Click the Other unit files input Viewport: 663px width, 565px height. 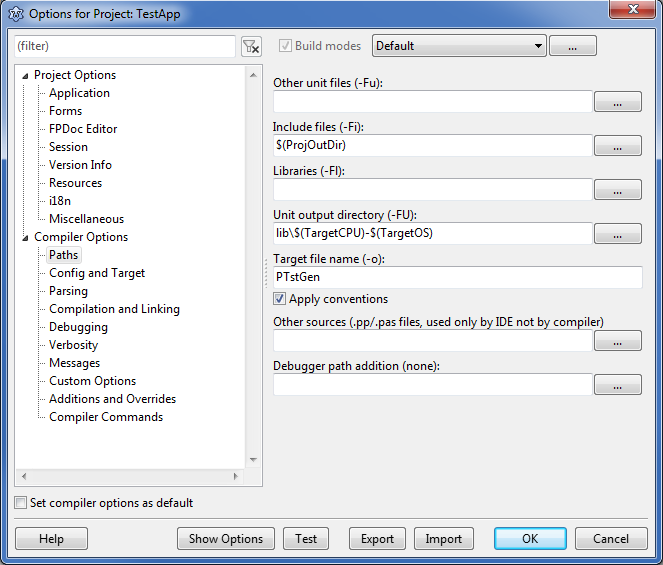click(x=433, y=101)
